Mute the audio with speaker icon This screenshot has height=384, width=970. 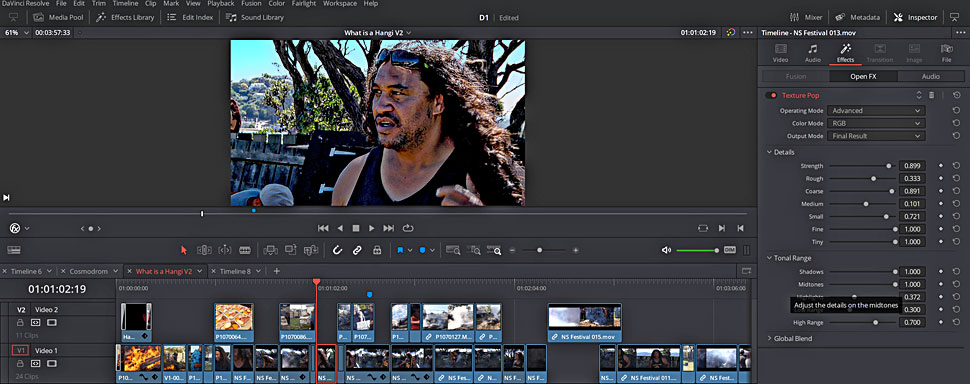pyautogui.click(x=666, y=250)
